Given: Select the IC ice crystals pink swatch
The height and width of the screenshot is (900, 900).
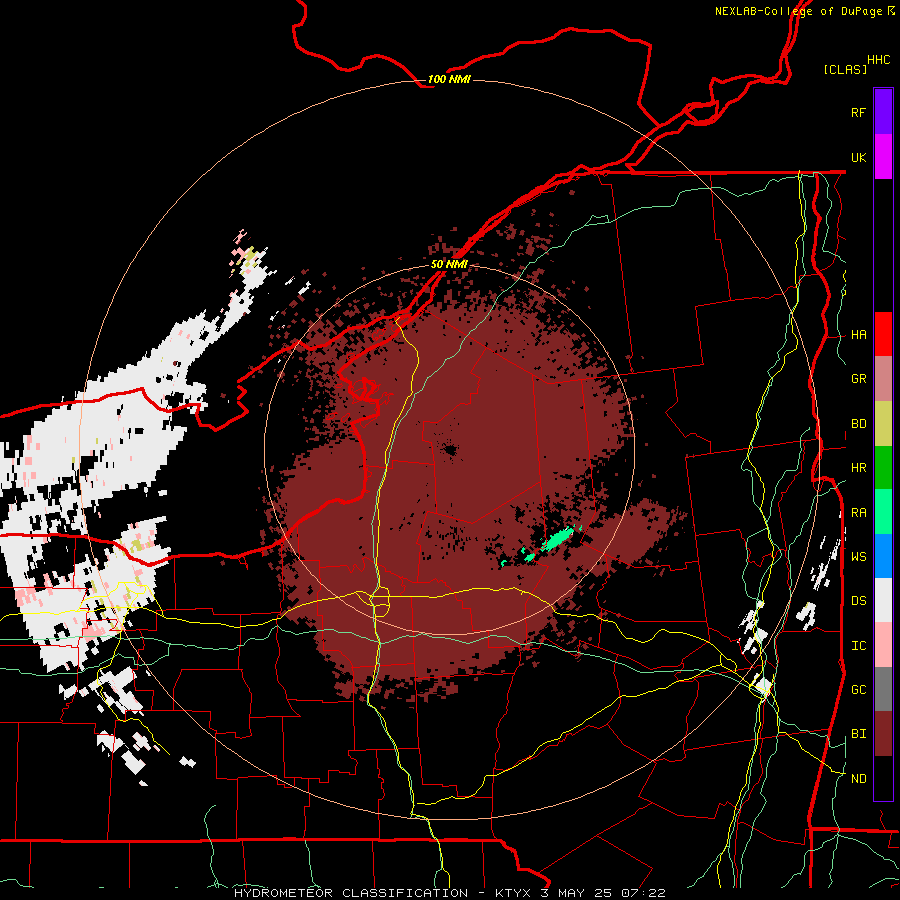Looking at the screenshot, I should [883, 645].
